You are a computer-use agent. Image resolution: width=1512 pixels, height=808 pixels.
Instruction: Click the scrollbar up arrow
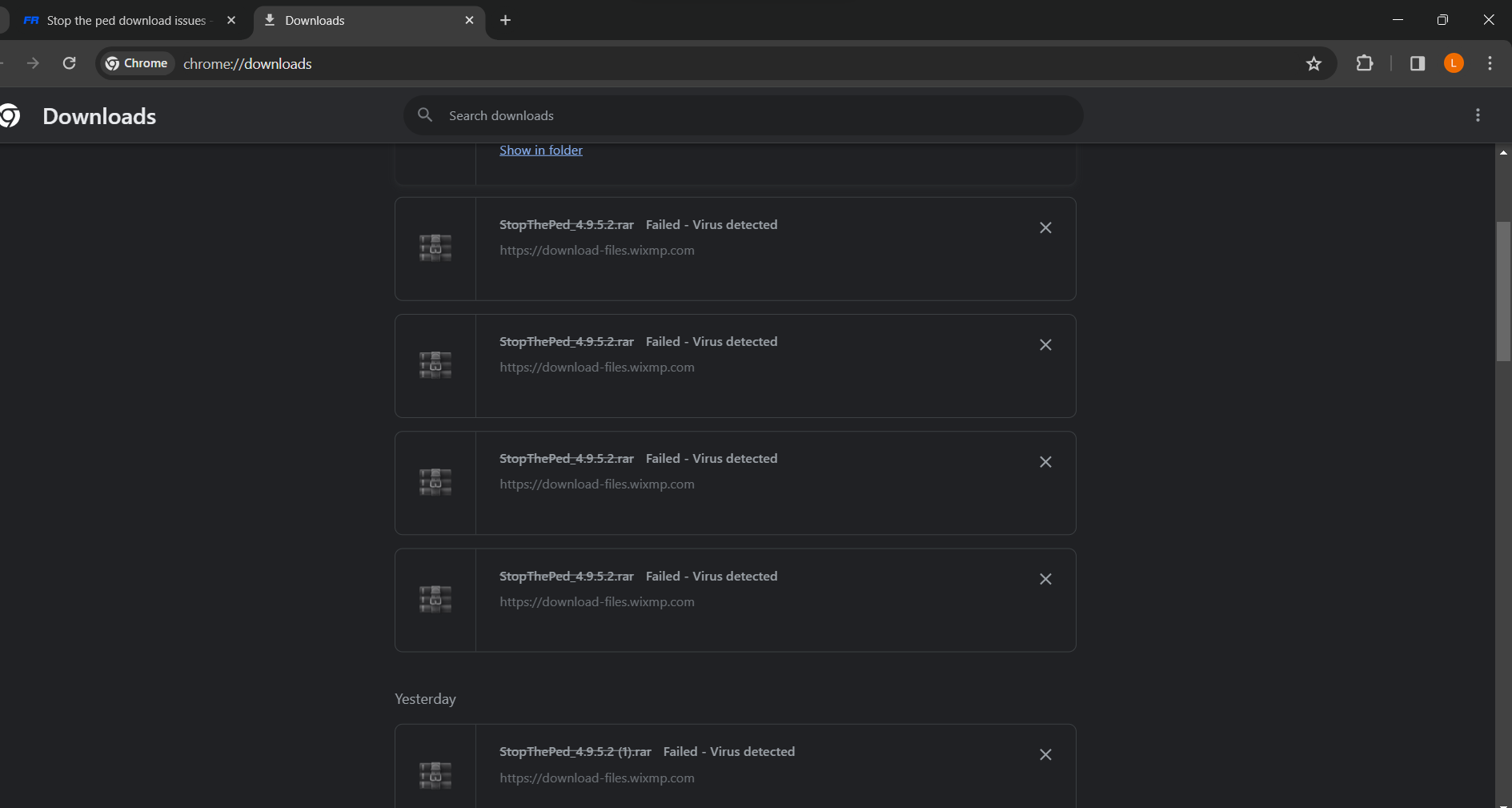pos(1503,152)
